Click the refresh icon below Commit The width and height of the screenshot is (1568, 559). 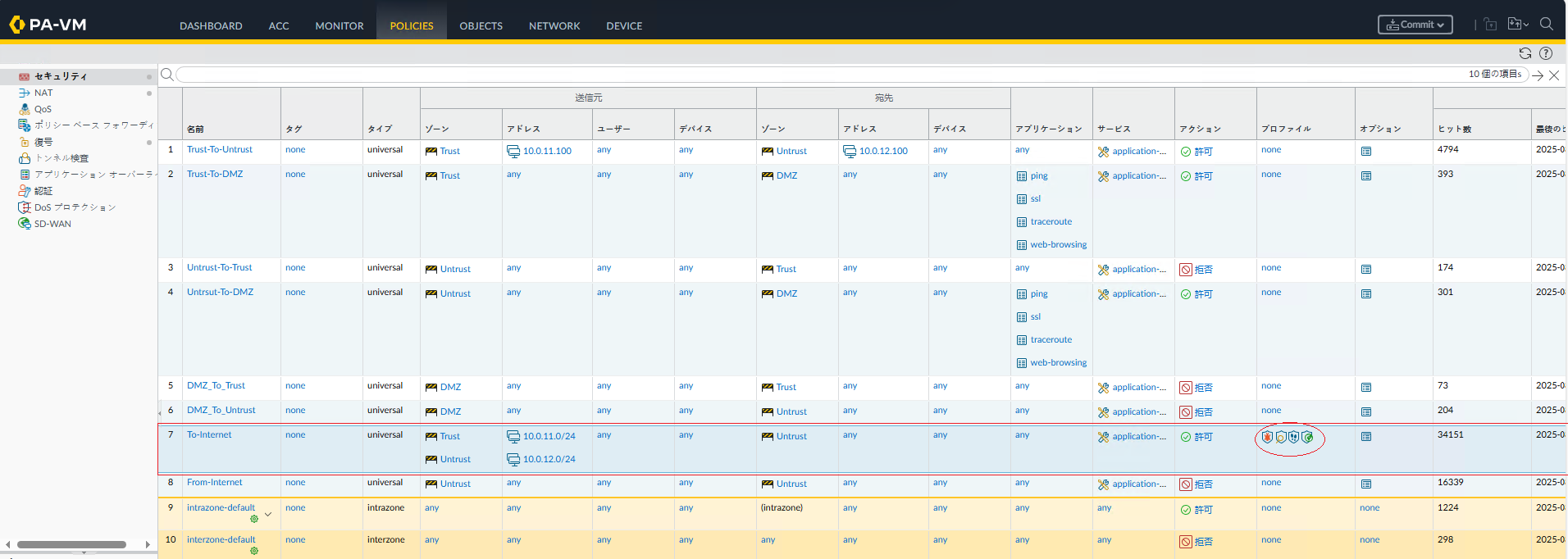click(1525, 53)
